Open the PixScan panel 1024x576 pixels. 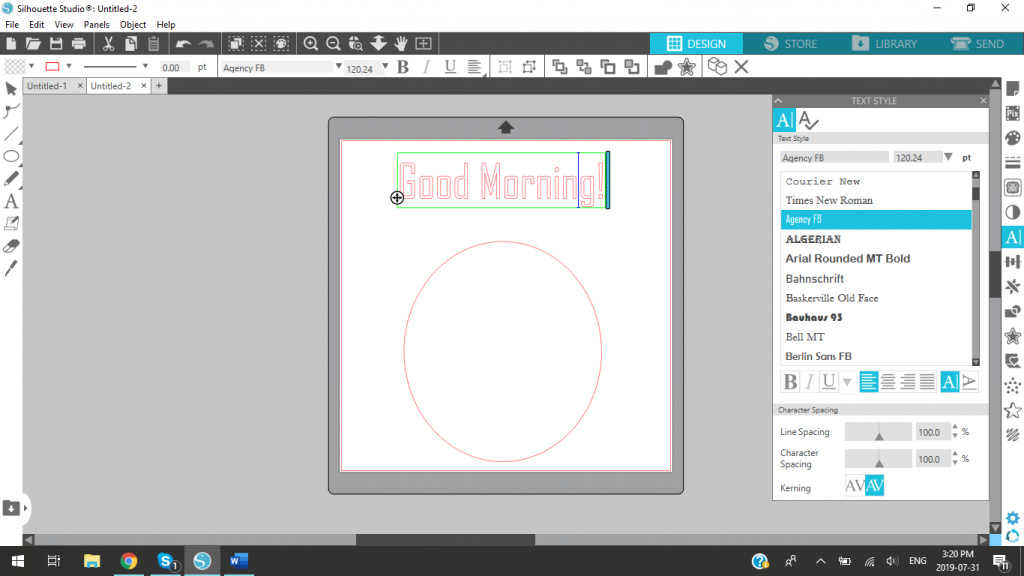click(x=1012, y=115)
